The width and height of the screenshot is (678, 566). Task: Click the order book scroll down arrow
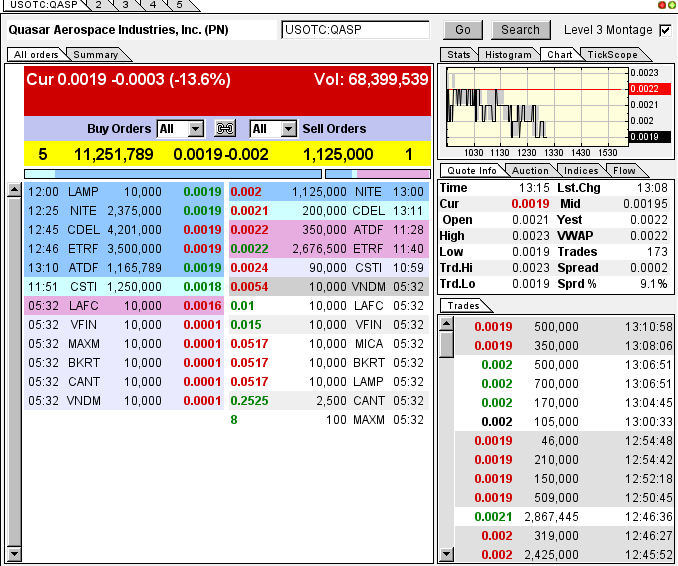click(14, 553)
